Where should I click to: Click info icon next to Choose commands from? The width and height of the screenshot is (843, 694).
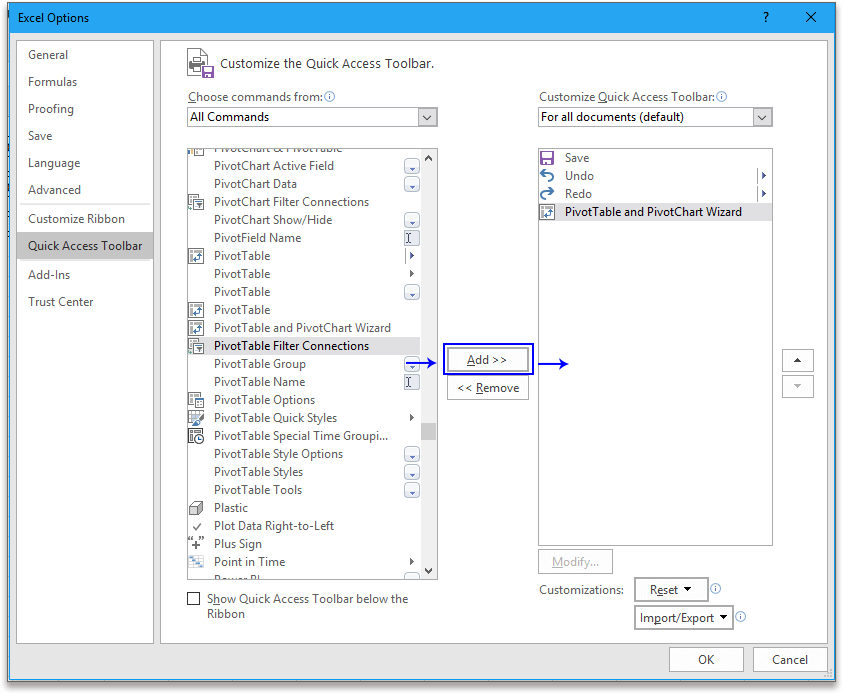tap(330, 97)
